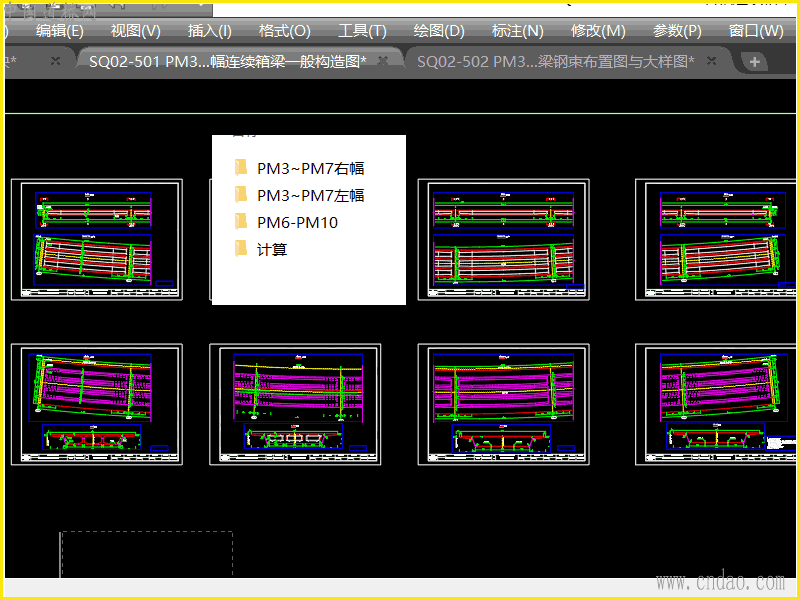Open the 编辑(E) menu

pyautogui.click(x=60, y=31)
